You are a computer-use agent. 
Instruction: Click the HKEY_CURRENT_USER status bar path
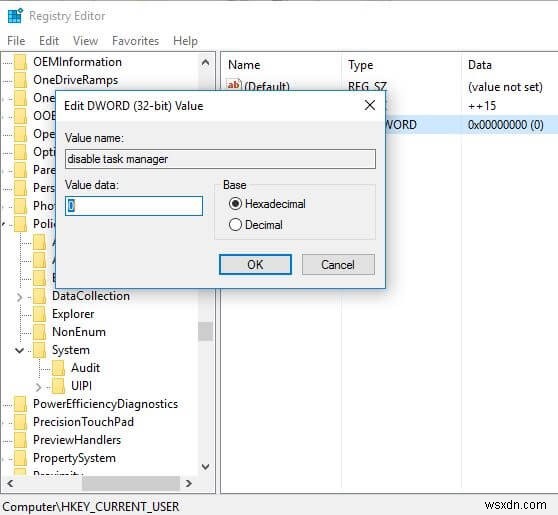(x=90, y=507)
